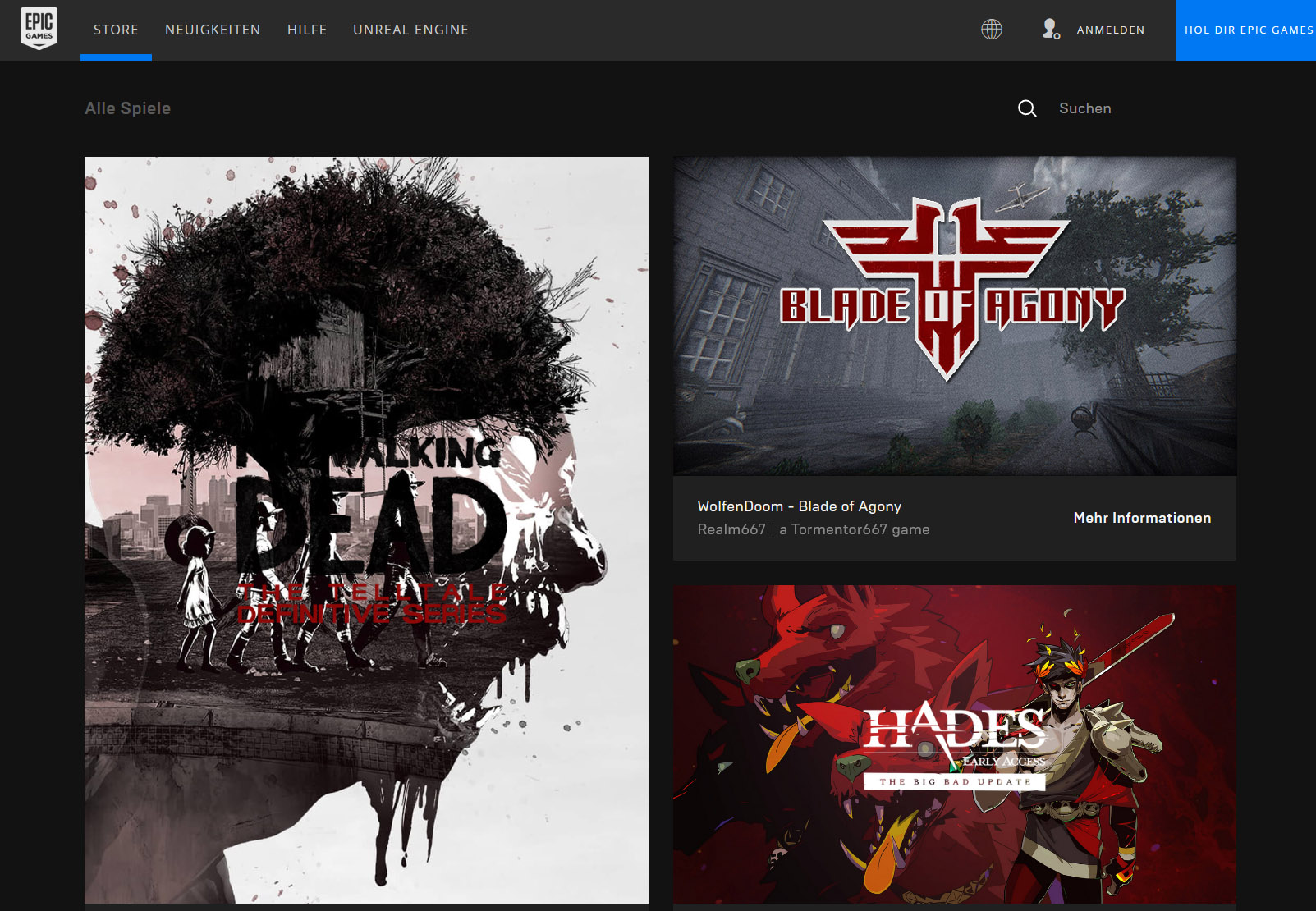Click the WolfenDoom - Blade of Agony title
This screenshot has width=1316, height=911.
pos(799,506)
